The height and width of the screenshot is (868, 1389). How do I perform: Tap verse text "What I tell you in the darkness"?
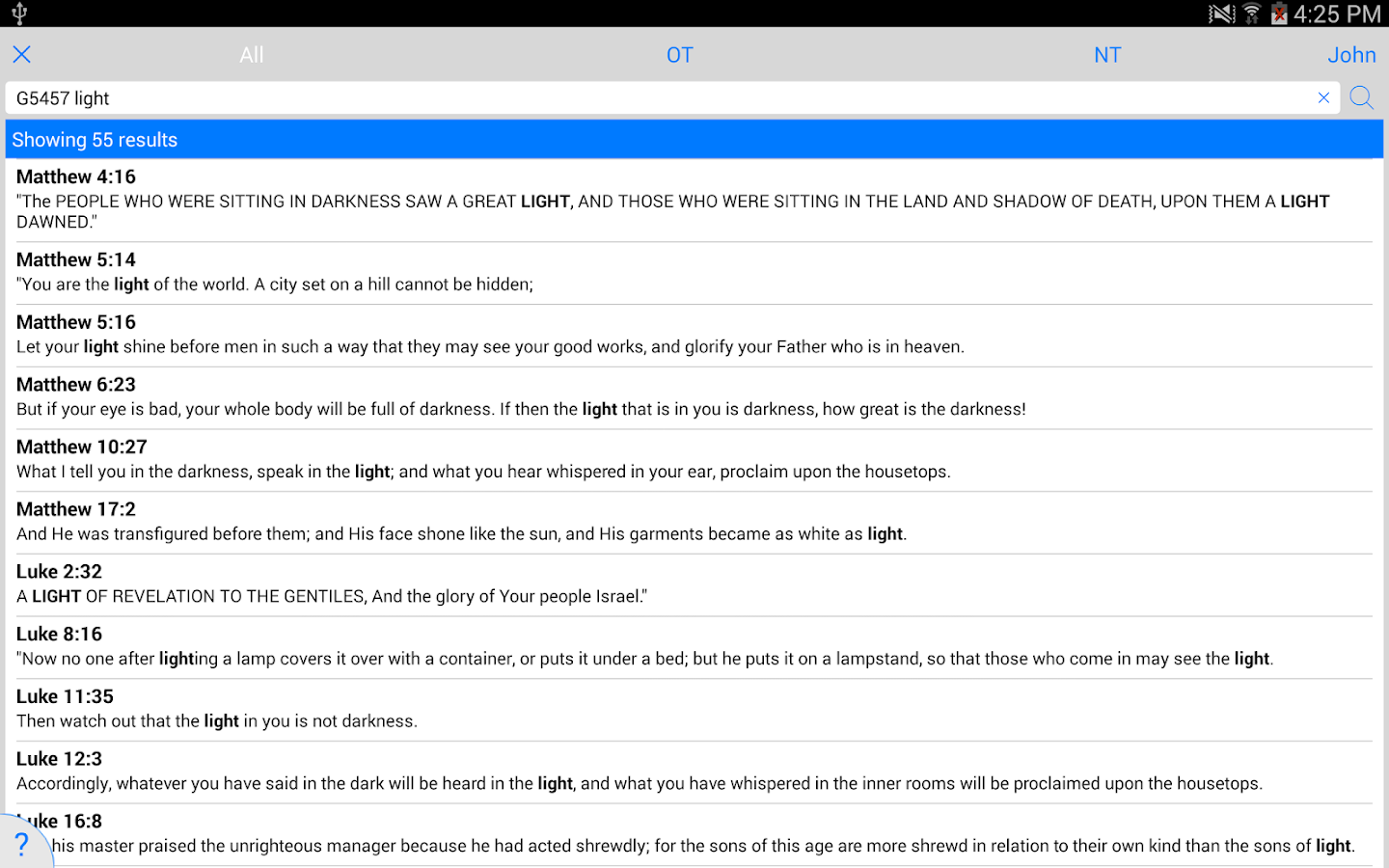134,472
